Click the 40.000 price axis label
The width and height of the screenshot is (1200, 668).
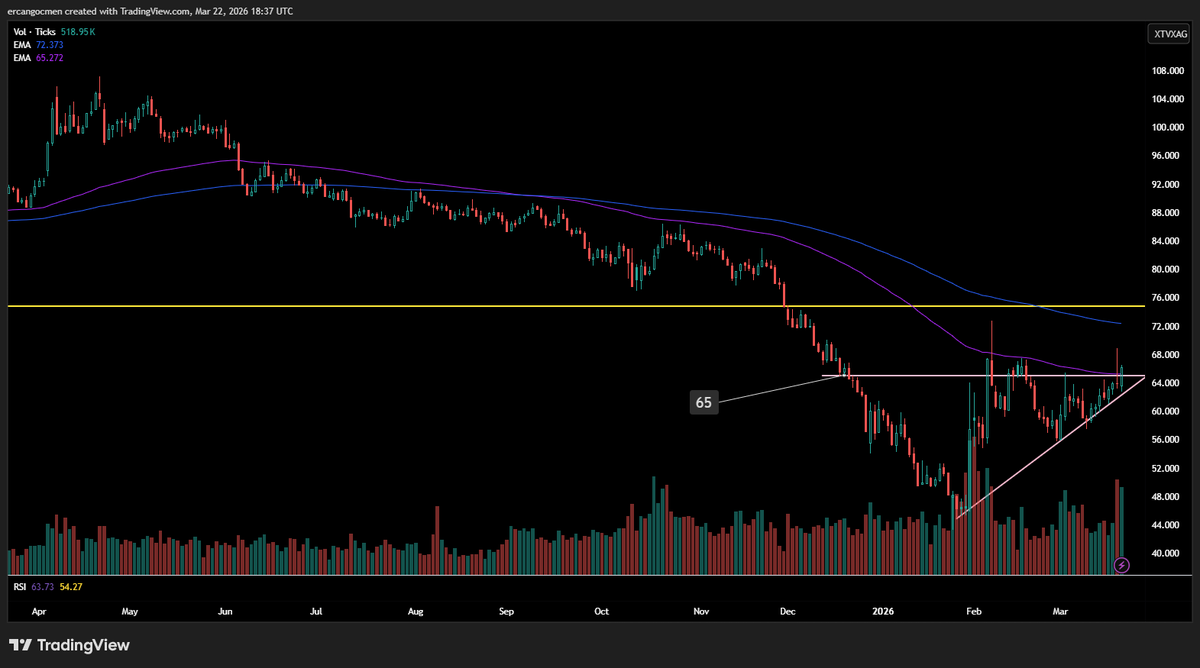click(1165, 553)
